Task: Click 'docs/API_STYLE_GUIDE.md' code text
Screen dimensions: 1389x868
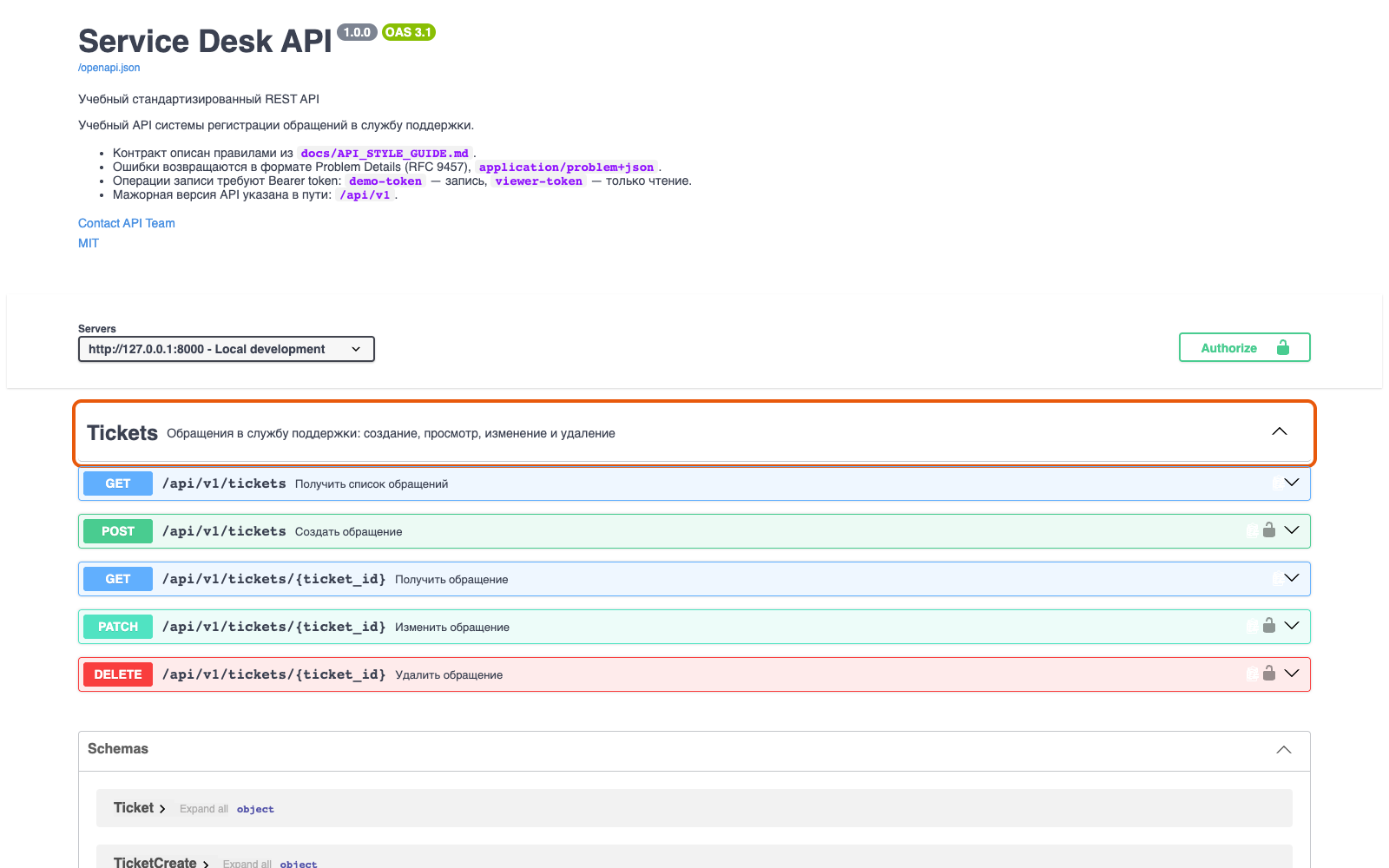Action: [x=385, y=154]
